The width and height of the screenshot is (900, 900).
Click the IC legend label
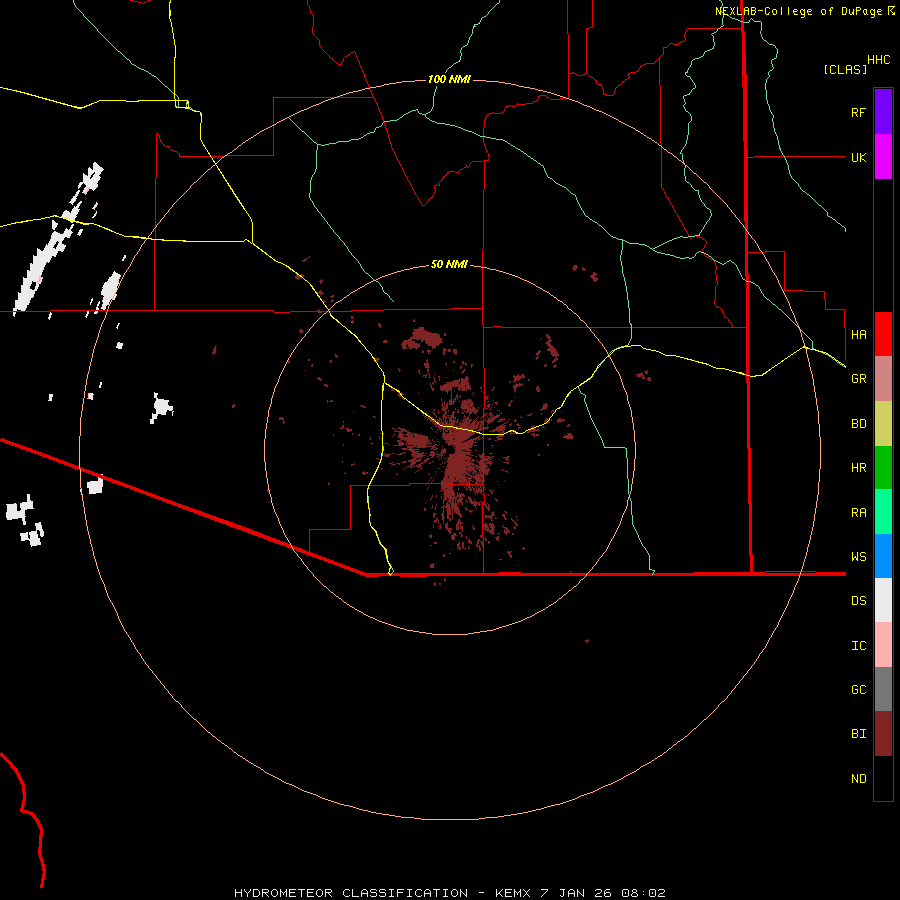pos(858,646)
